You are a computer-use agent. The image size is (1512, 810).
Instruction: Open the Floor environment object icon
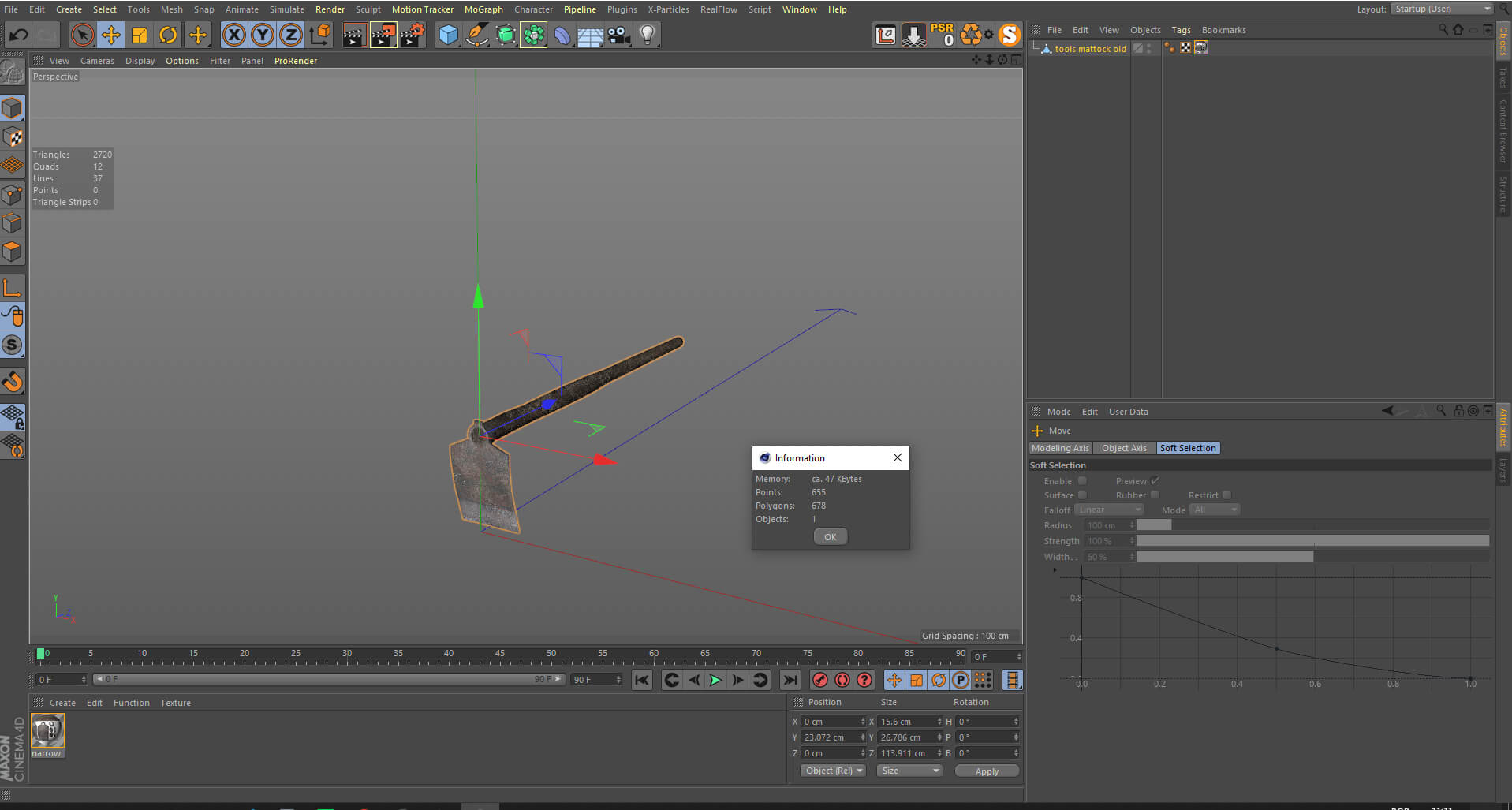coord(590,35)
